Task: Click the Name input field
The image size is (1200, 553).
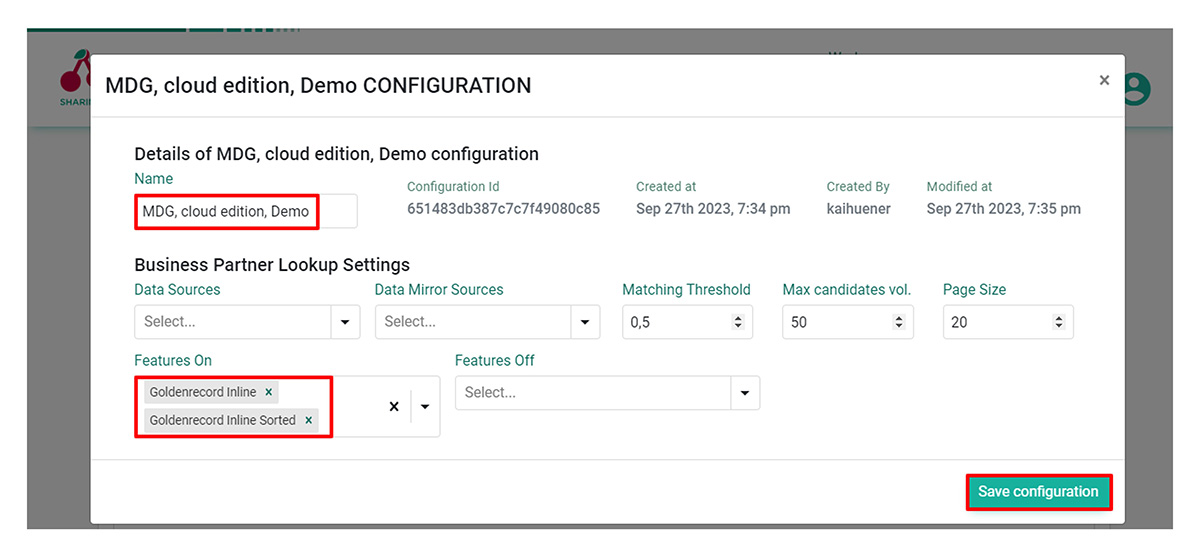Action: pos(245,212)
